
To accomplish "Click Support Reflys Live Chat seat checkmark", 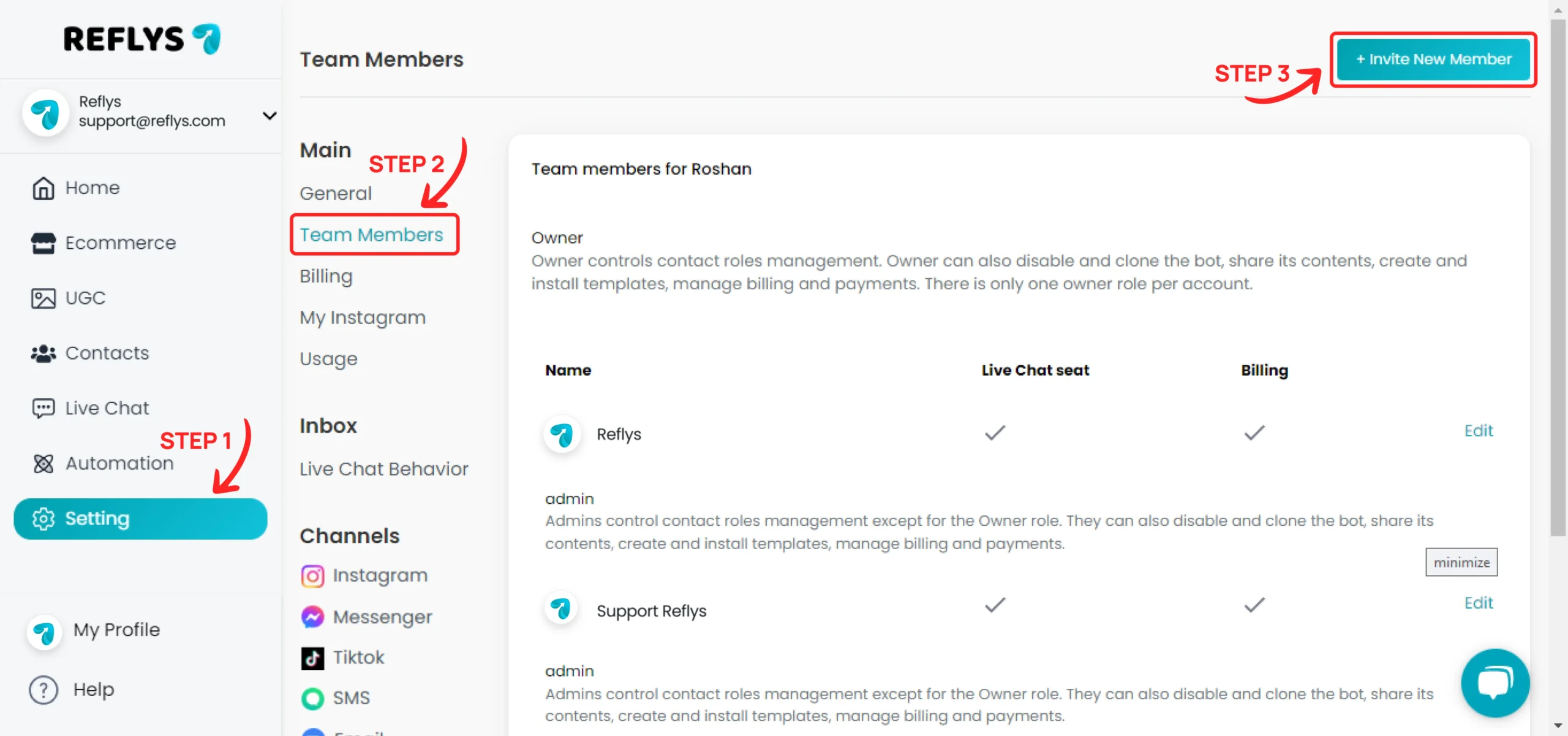I will point(995,605).
